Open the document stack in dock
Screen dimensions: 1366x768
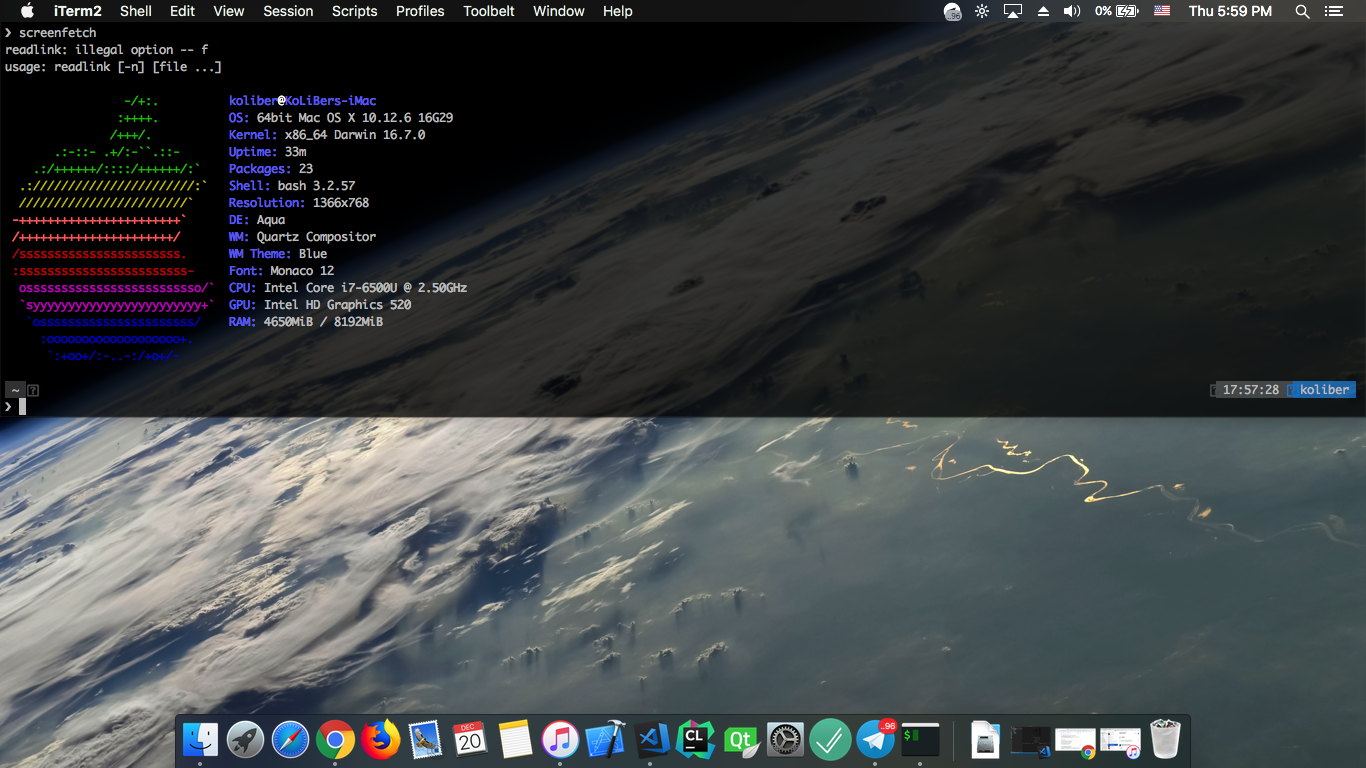(986, 740)
